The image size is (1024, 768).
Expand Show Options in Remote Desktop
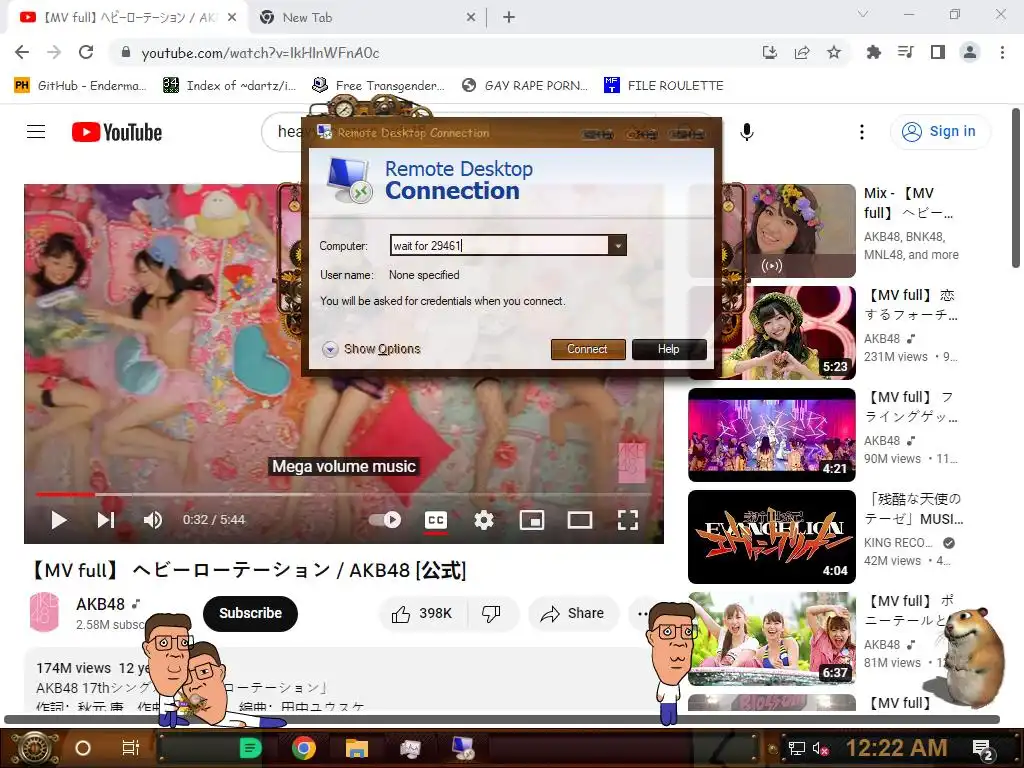(x=372, y=349)
